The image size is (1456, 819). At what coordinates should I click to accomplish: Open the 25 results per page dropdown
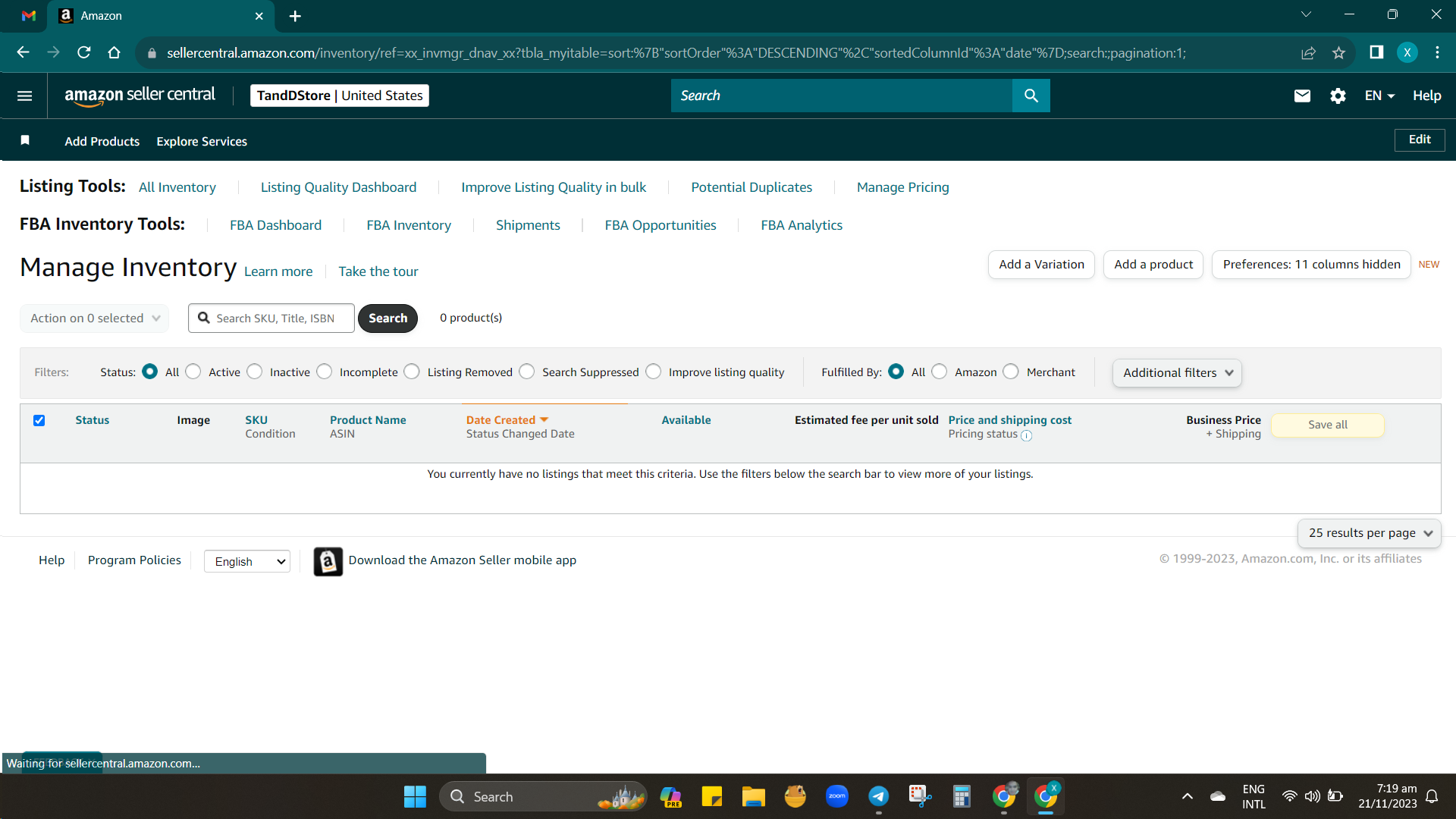tap(1369, 533)
